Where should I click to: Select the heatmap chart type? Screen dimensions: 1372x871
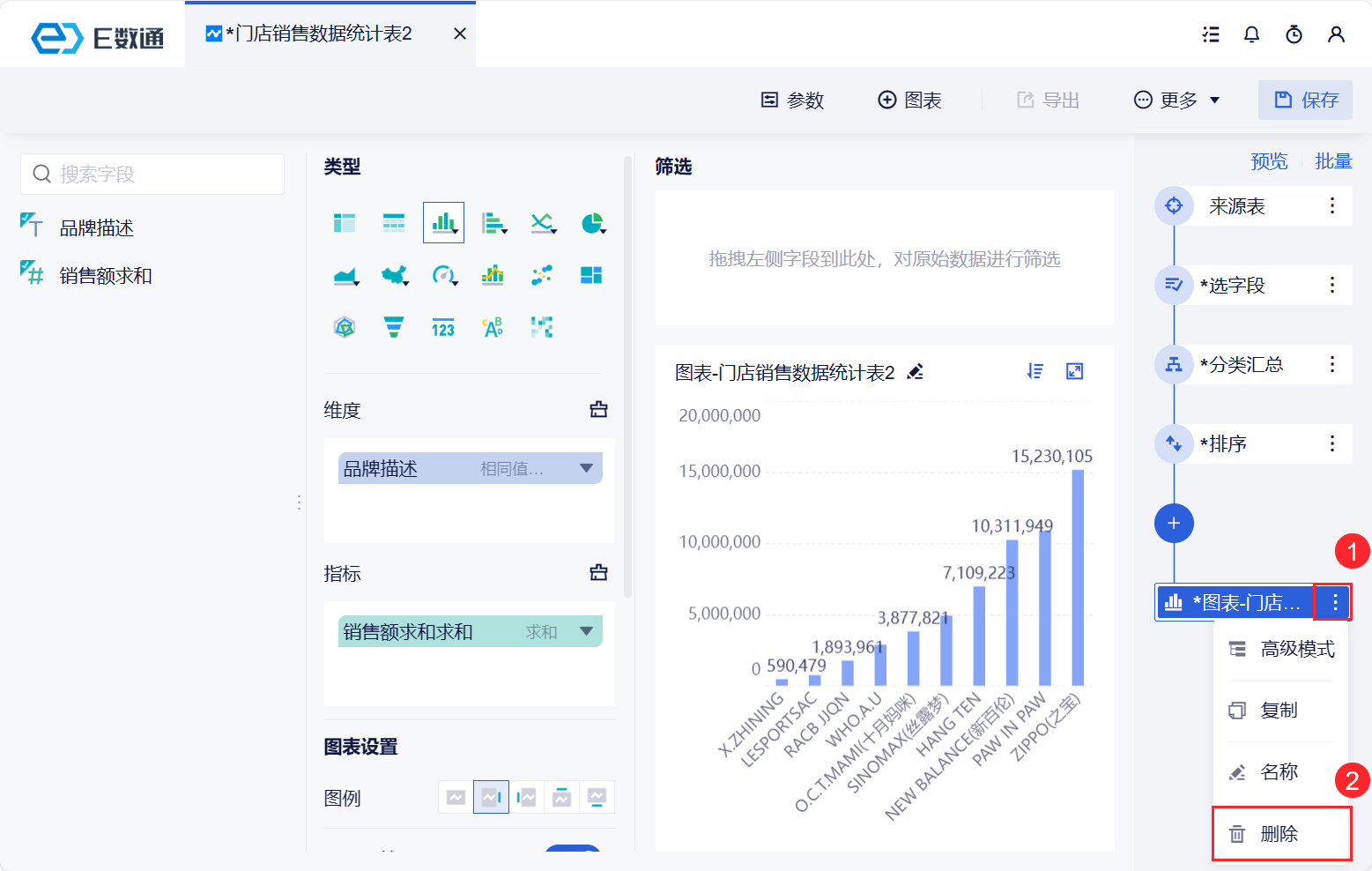click(x=542, y=328)
